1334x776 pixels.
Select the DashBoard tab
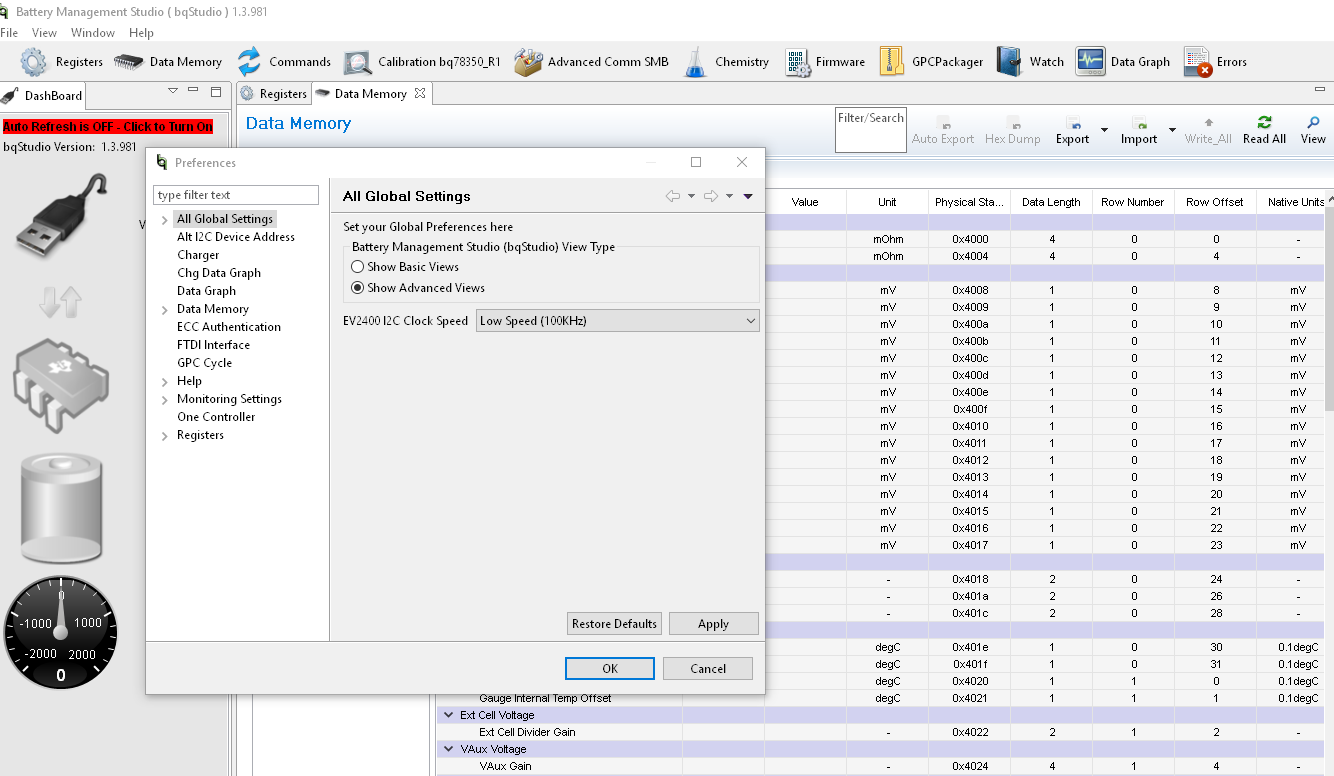[42, 95]
